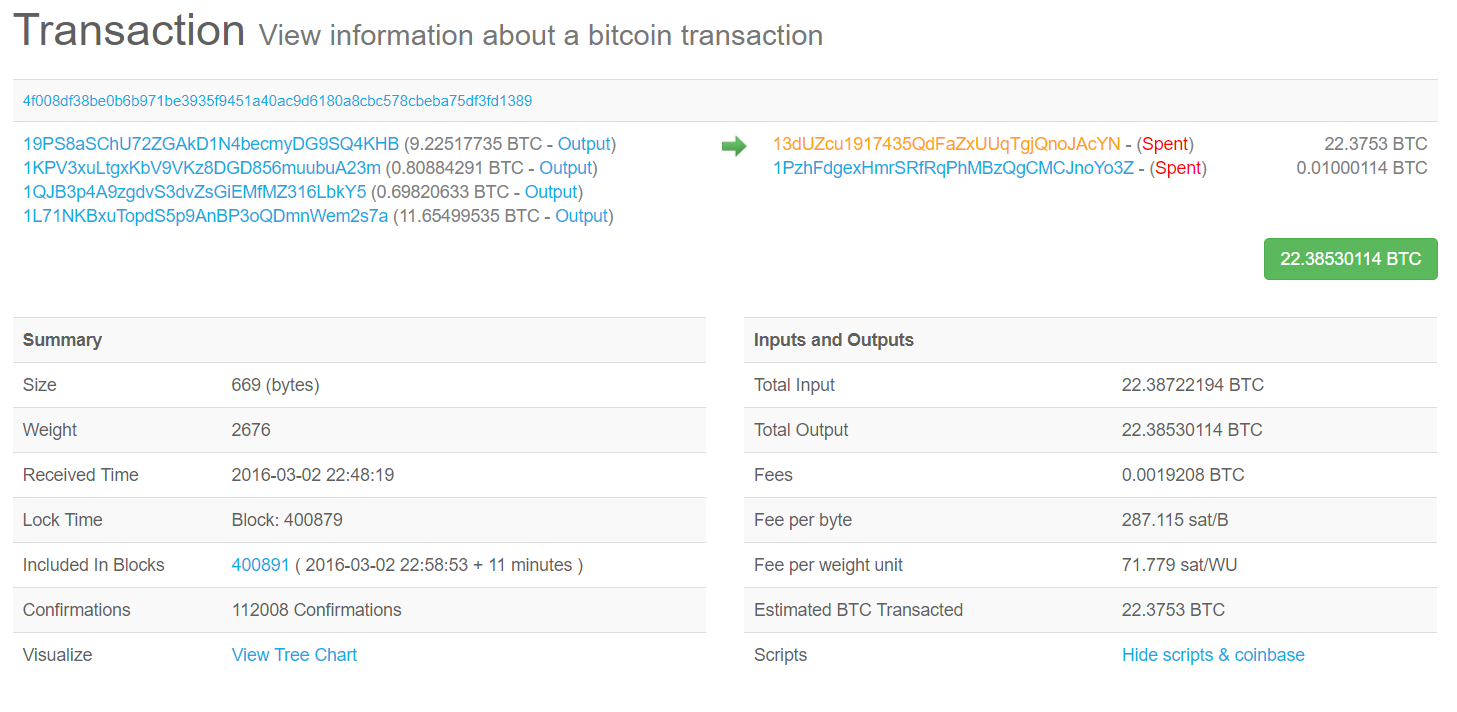Click the Spent link for 0.01000114 BTC output

(x=1178, y=168)
